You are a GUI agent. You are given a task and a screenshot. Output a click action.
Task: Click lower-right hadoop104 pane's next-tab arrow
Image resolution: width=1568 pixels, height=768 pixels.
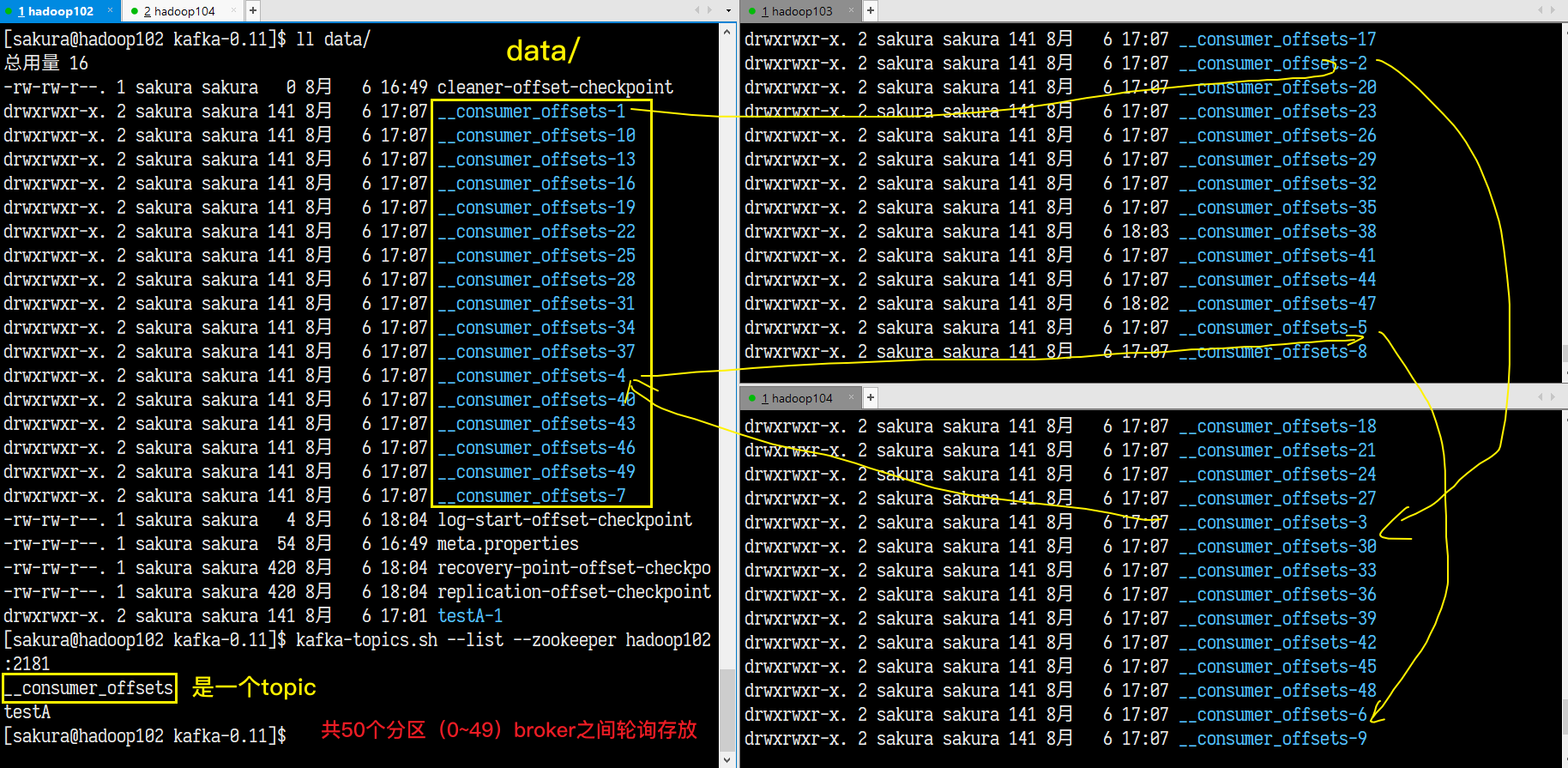(1553, 398)
